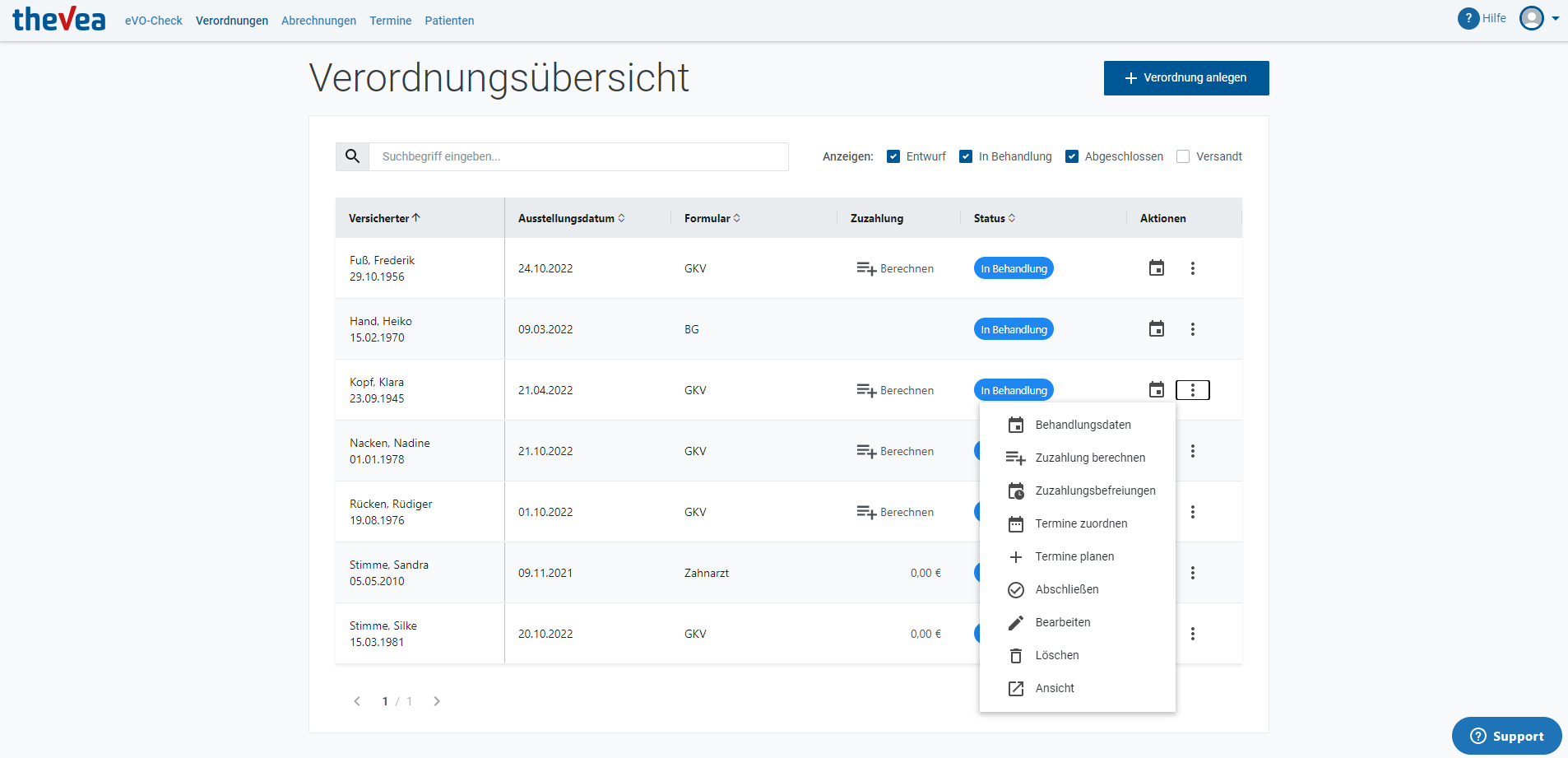Open eVO-Check navigation tab
Viewport: 1568px width, 758px height.
154,21
